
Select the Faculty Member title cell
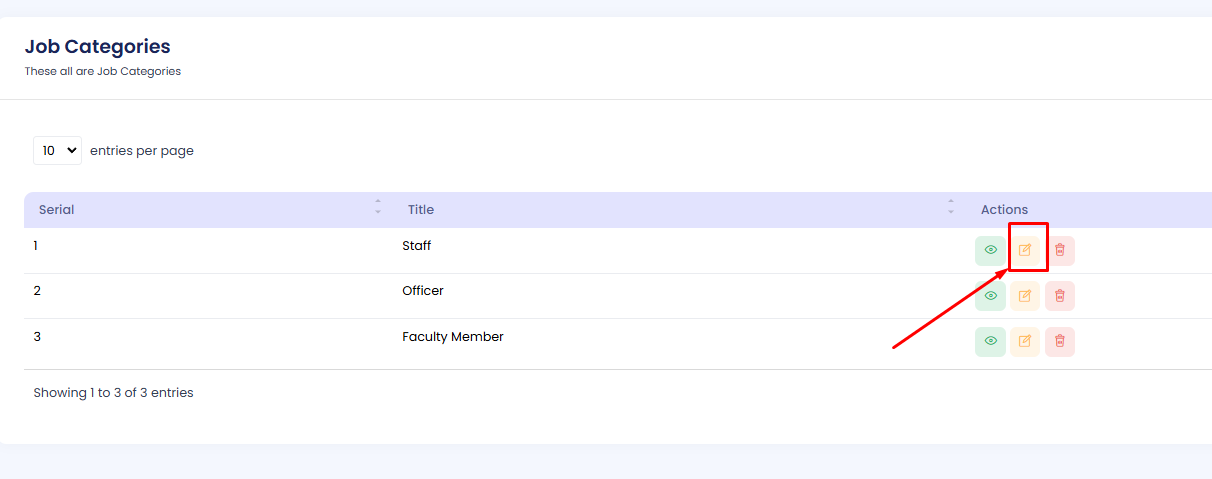point(453,337)
